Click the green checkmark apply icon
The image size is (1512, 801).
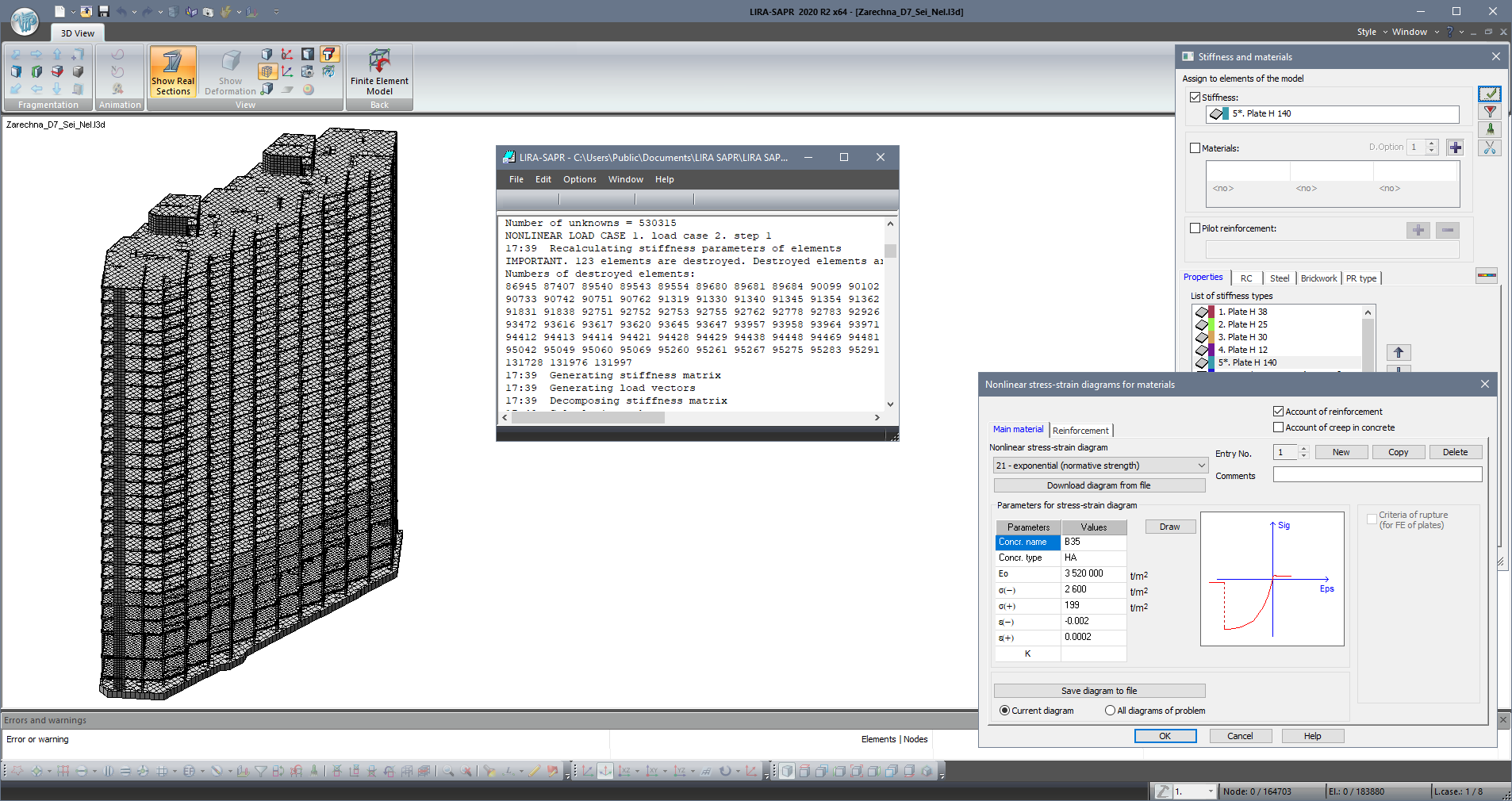point(1490,94)
